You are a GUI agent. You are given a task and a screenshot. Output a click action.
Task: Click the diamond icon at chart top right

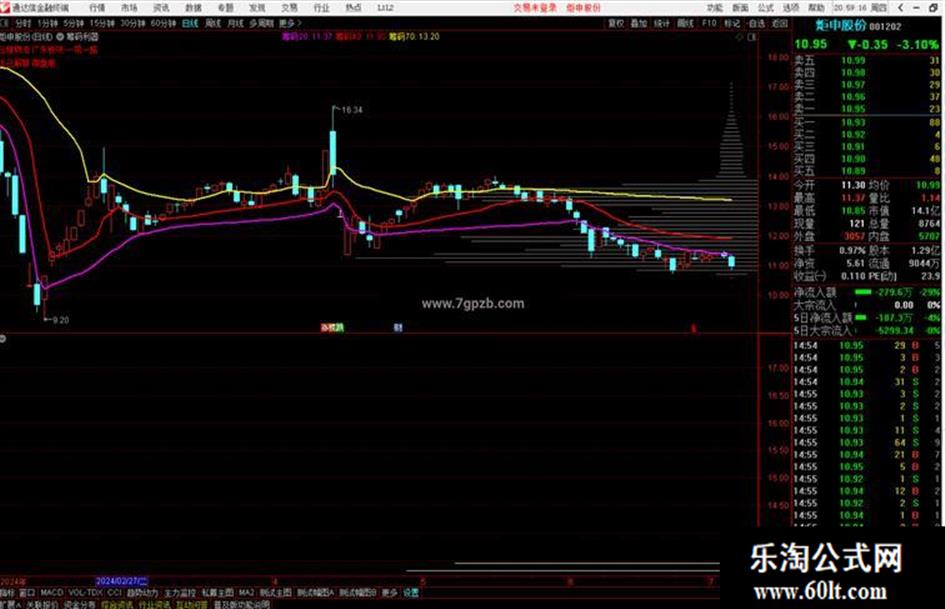[x=740, y=37]
